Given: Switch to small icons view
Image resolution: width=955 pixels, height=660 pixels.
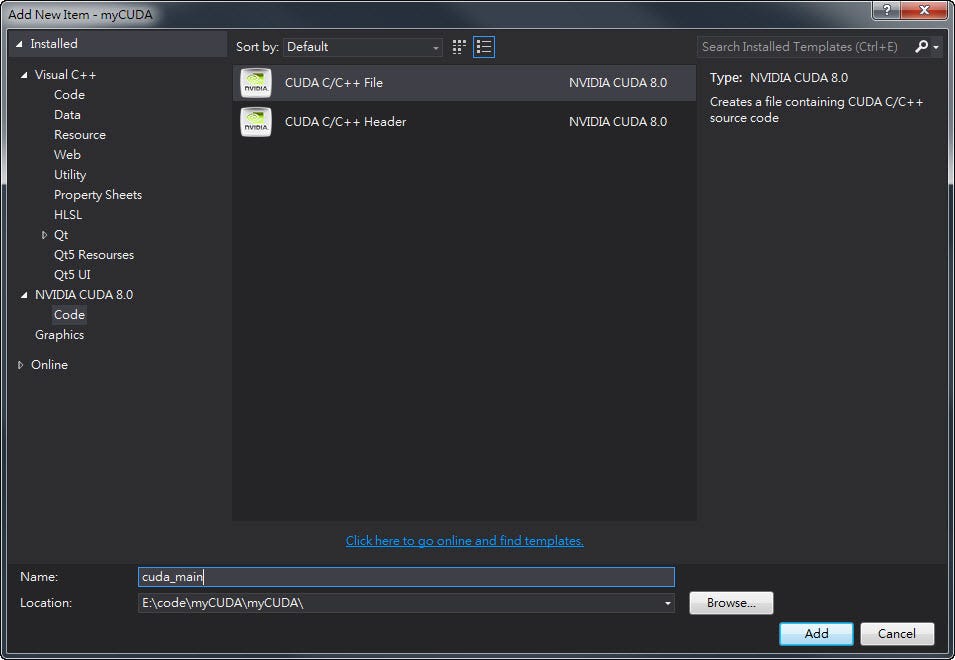Looking at the screenshot, I should click(x=458, y=47).
